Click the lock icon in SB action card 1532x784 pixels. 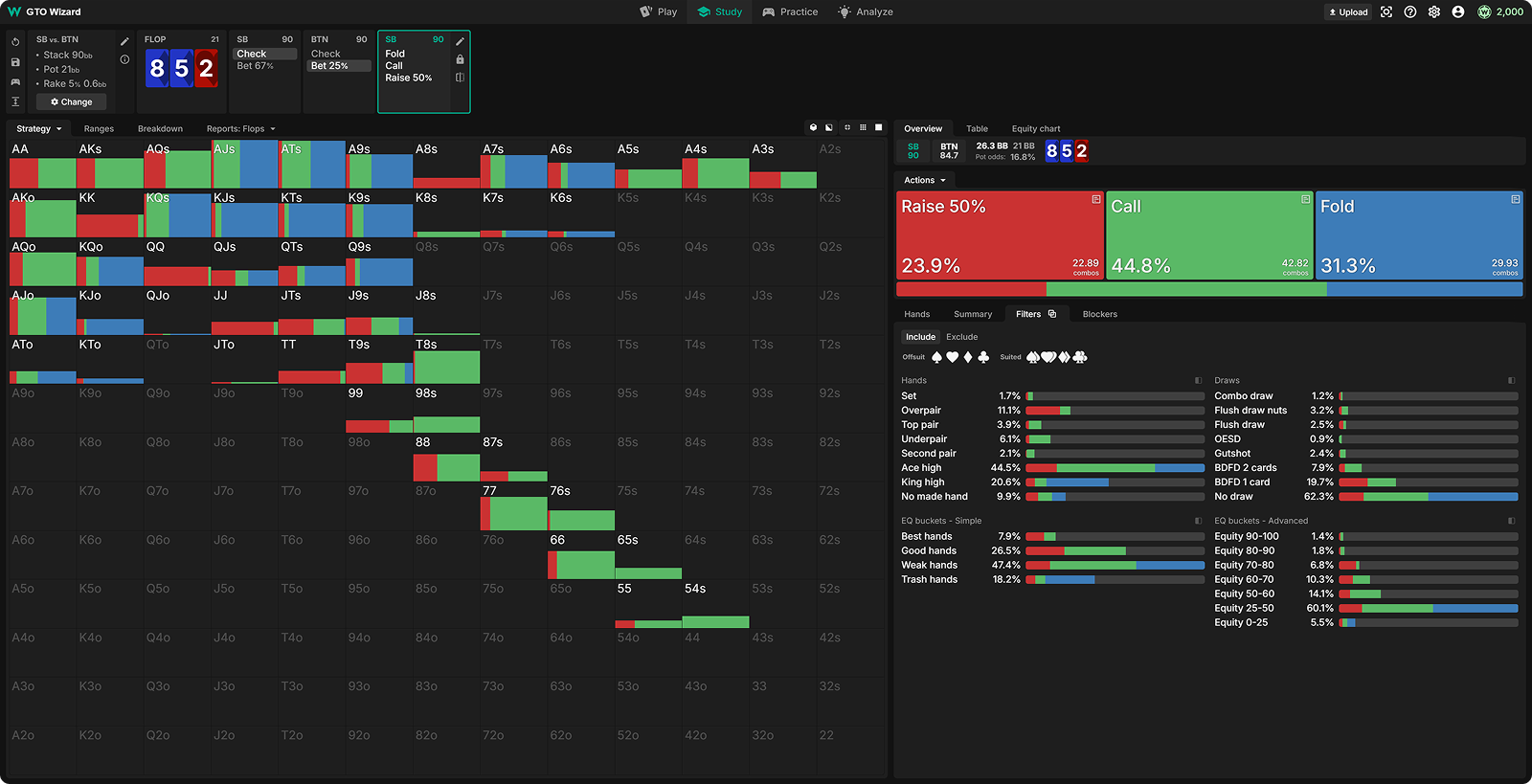pyautogui.click(x=460, y=59)
